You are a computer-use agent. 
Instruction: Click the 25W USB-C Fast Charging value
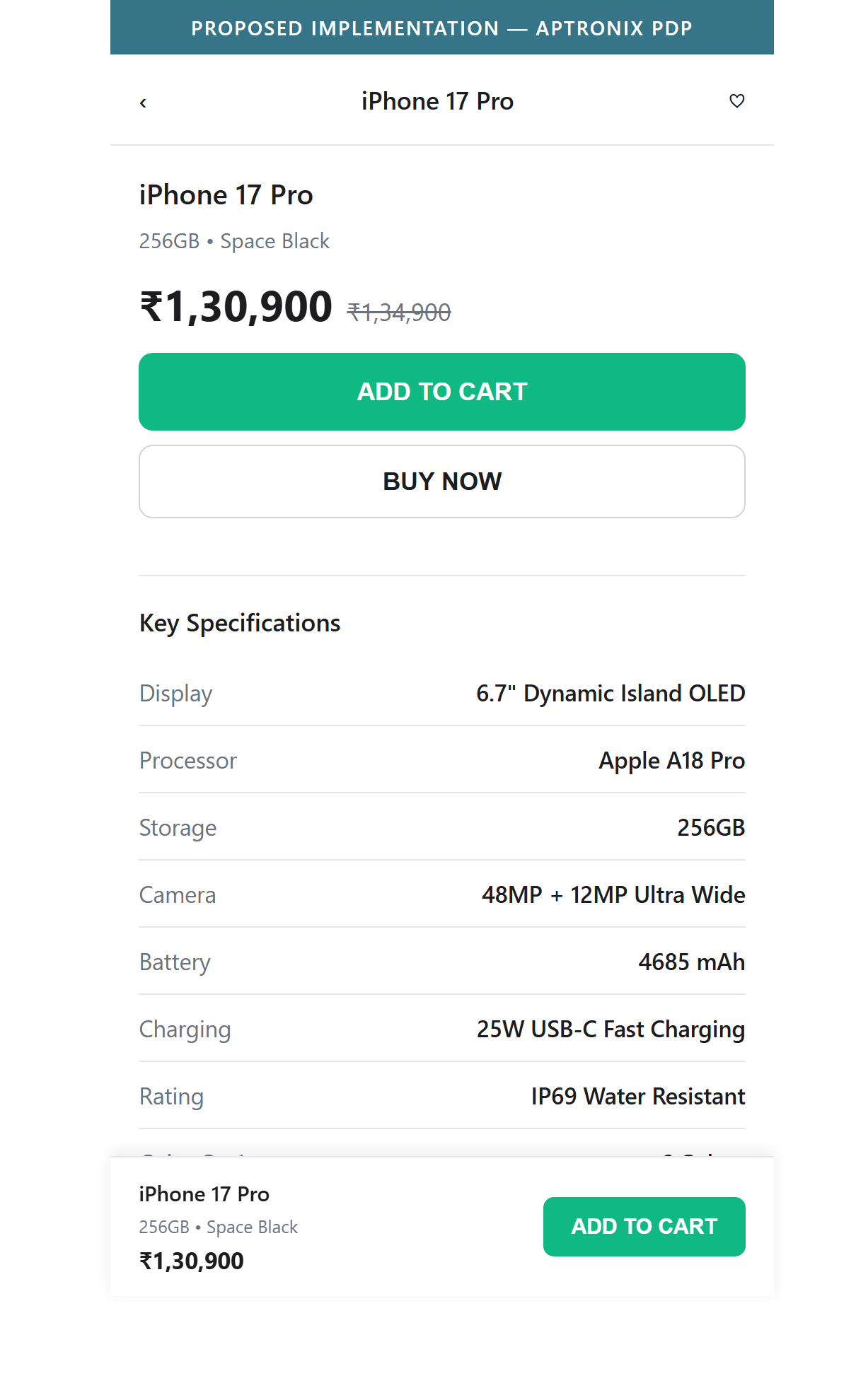(611, 1029)
